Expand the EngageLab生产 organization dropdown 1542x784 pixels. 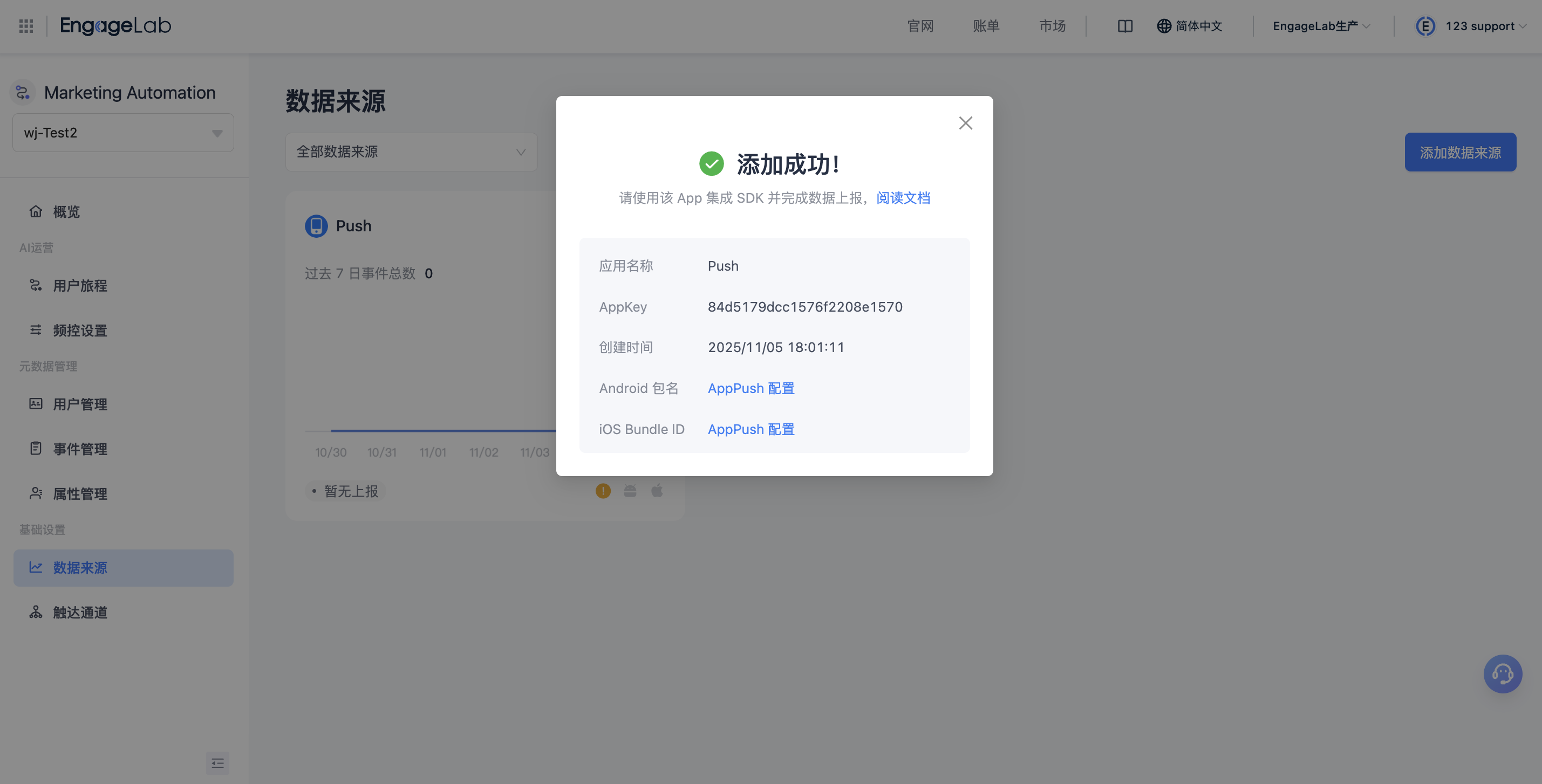tap(1320, 26)
